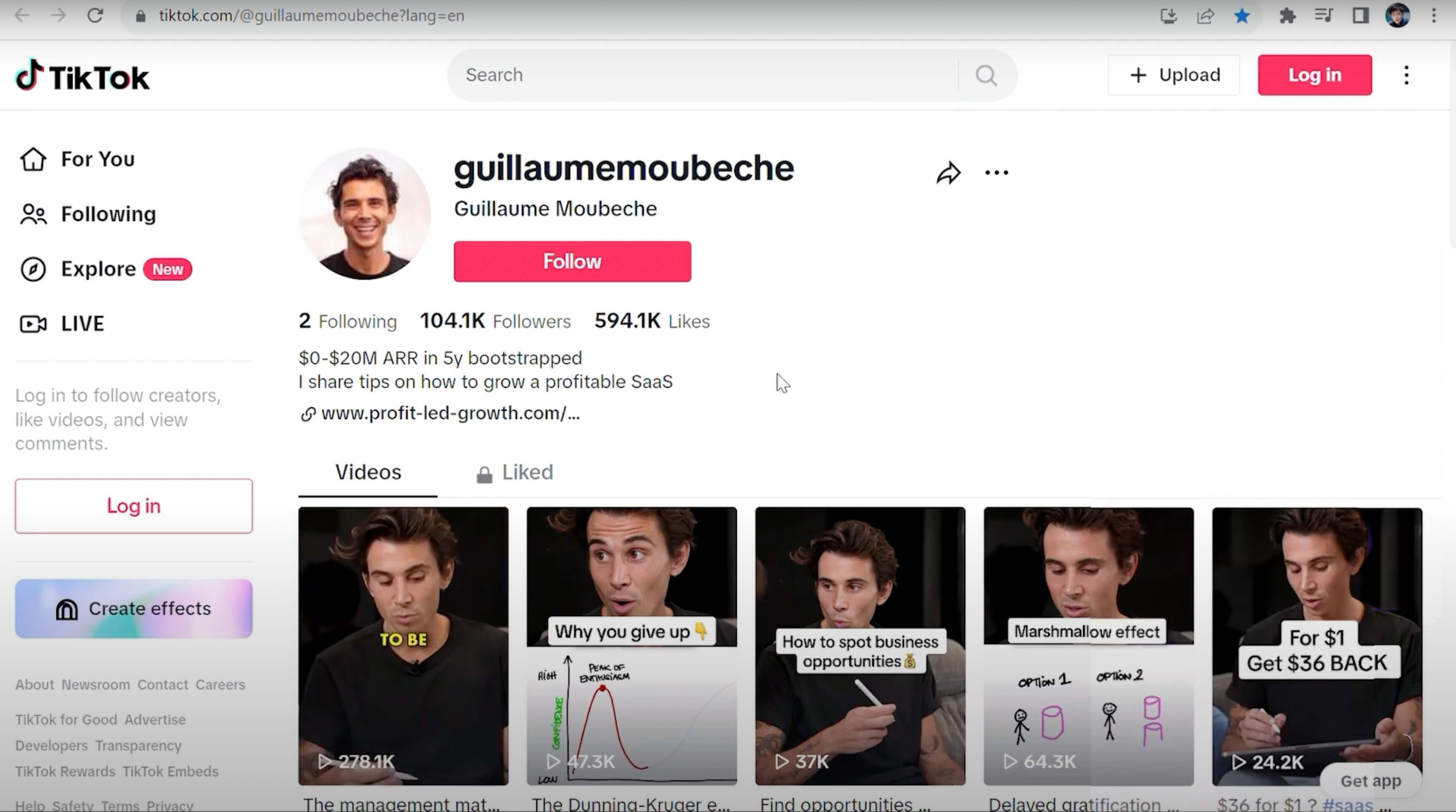The image size is (1456, 812).
Task: Go to the For You feed
Action: point(78,159)
